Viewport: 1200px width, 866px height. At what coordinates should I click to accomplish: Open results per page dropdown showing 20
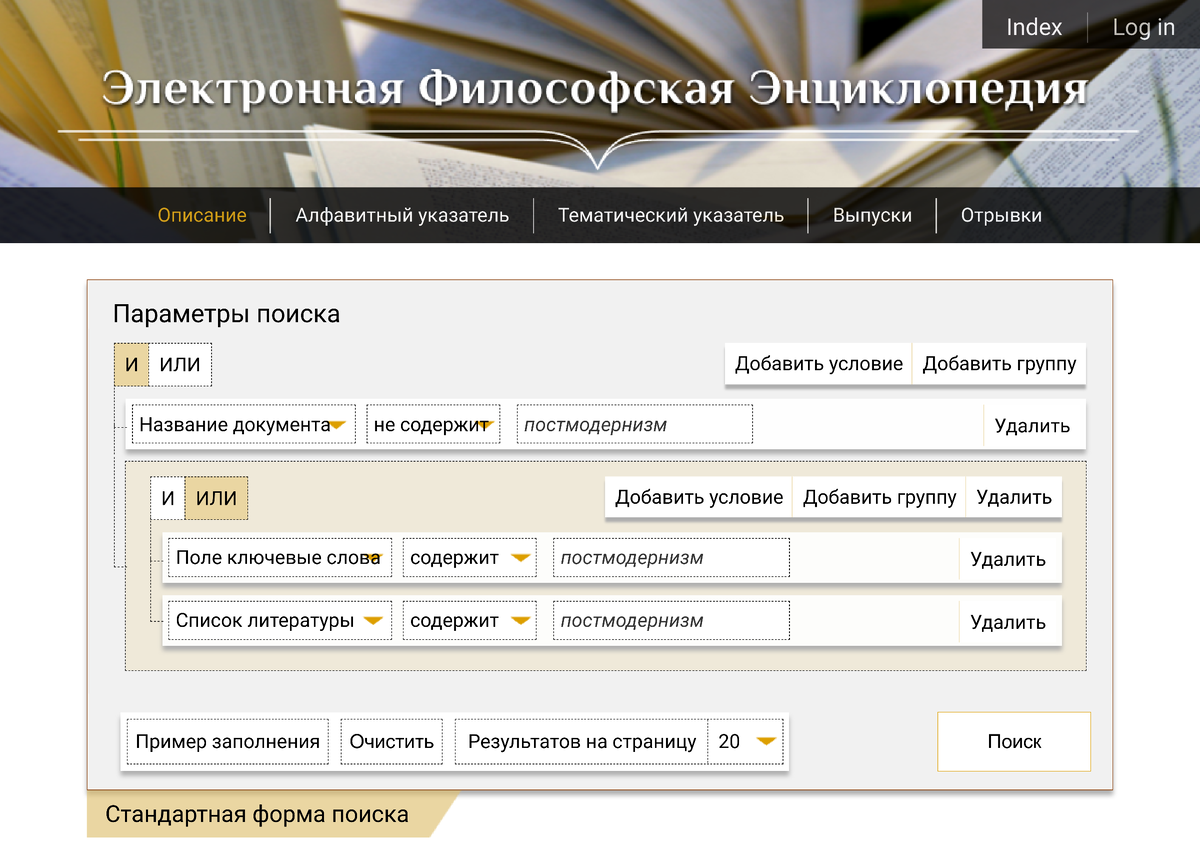746,741
